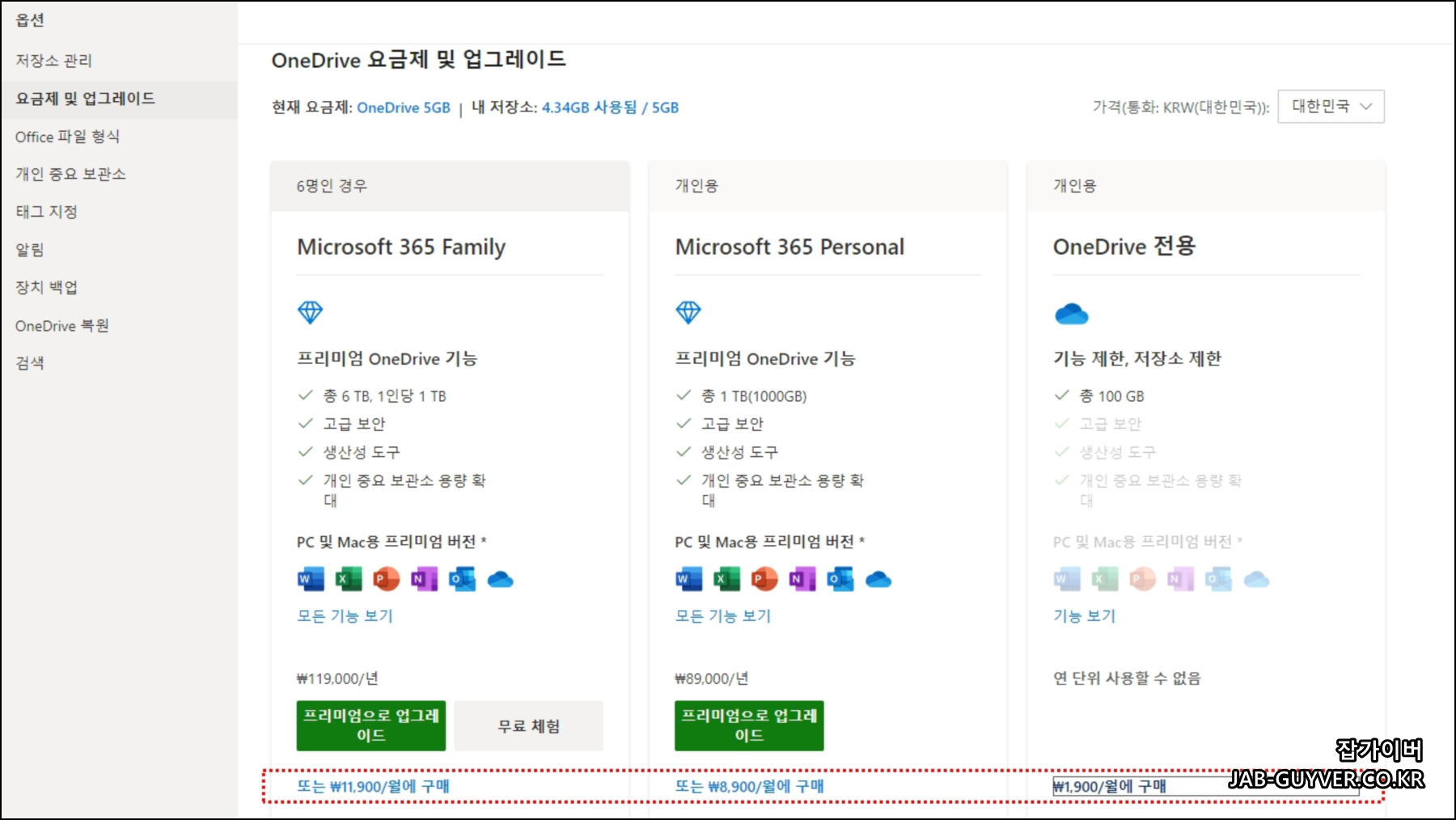The image size is (1456, 820).
Task: Click the faded OneNote icon in OneDrive 전용 card
Action: pos(1181,579)
